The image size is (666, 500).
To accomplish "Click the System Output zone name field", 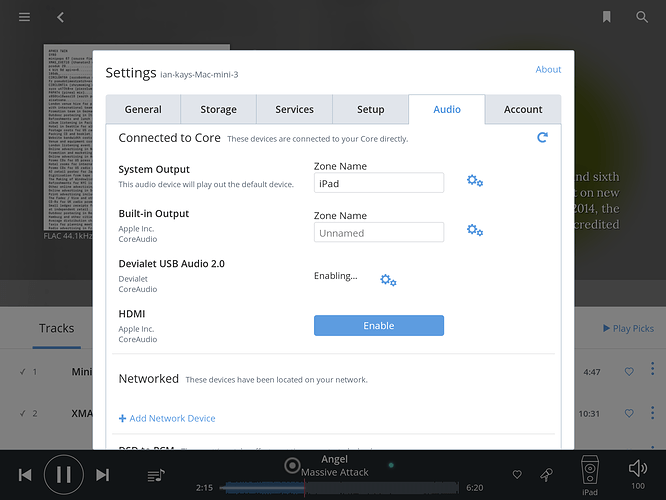I will (379, 183).
